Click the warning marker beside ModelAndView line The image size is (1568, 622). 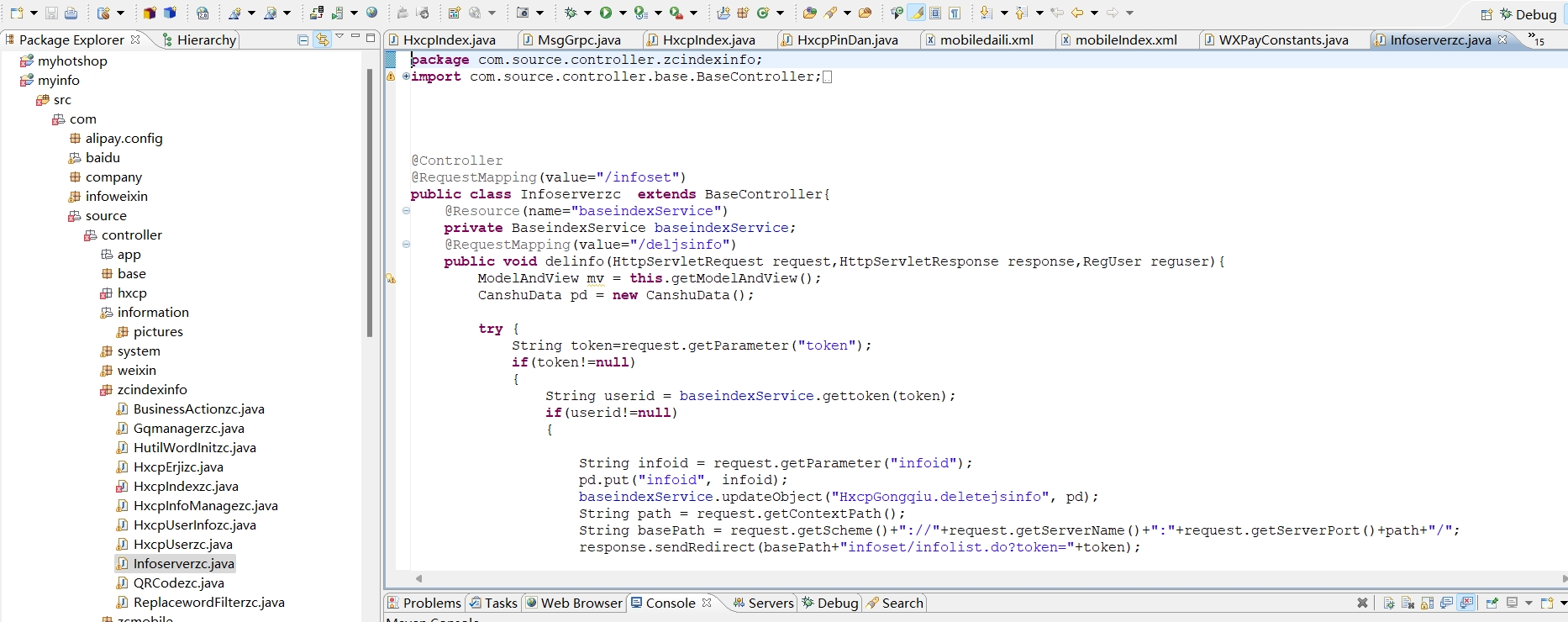tap(391, 278)
